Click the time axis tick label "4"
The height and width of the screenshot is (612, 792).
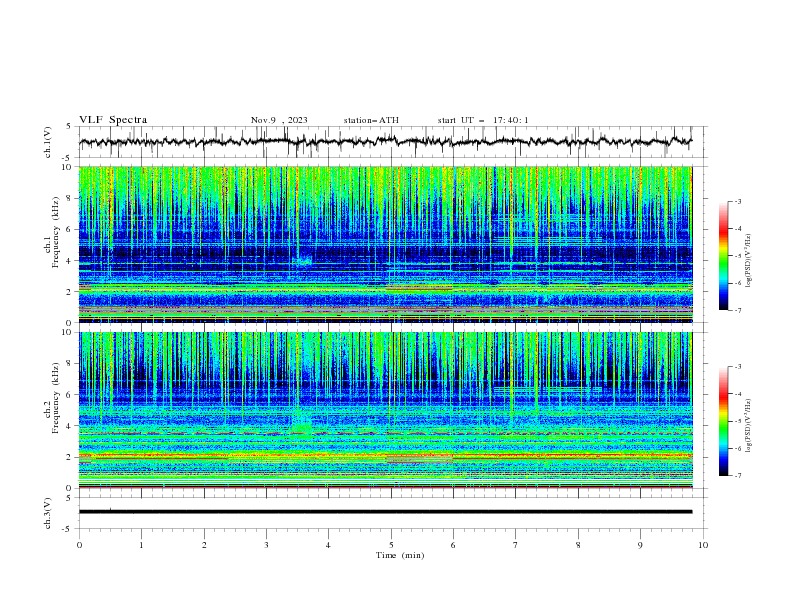coord(328,545)
